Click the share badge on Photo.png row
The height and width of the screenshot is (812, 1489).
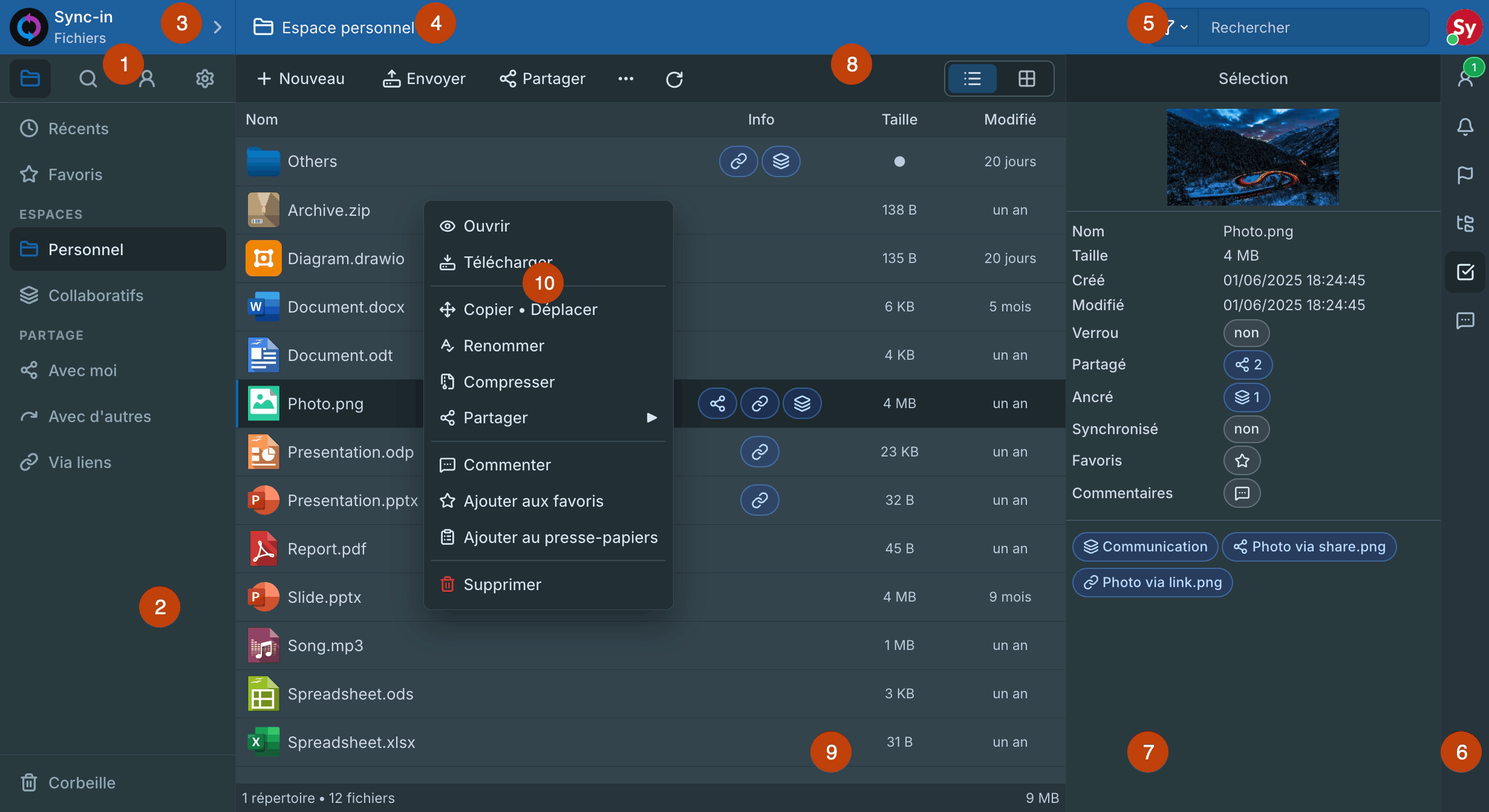[717, 403]
